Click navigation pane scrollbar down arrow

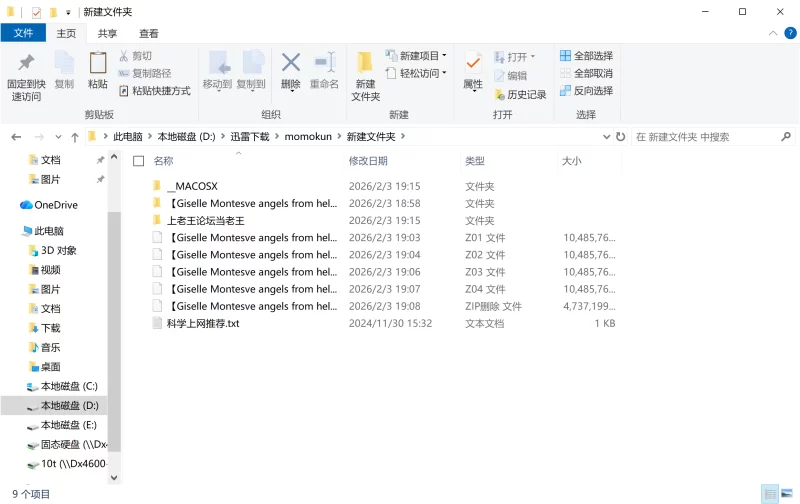[x=114, y=477]
